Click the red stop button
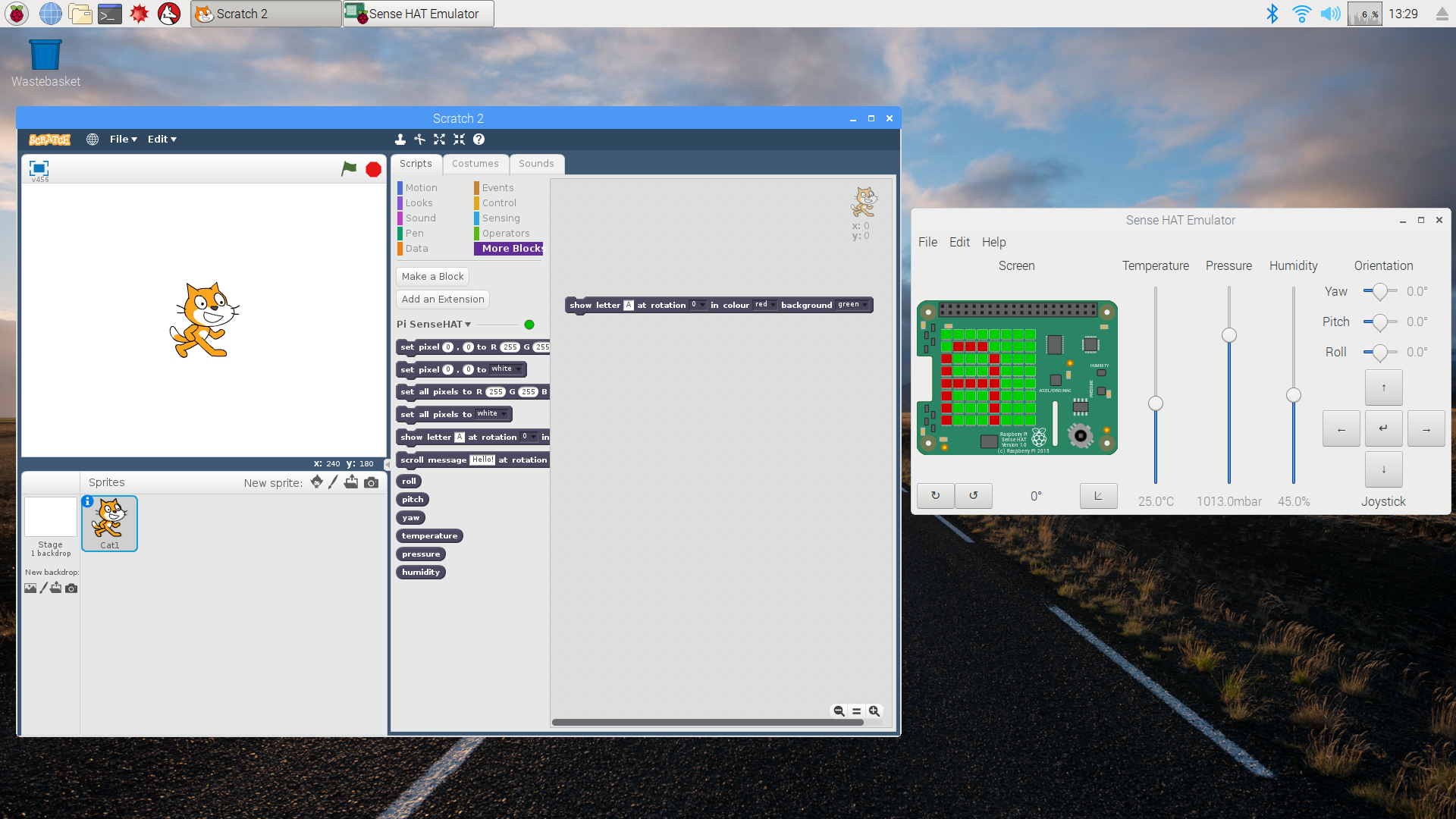The image size is (1456, 819). tap(373, 169)
